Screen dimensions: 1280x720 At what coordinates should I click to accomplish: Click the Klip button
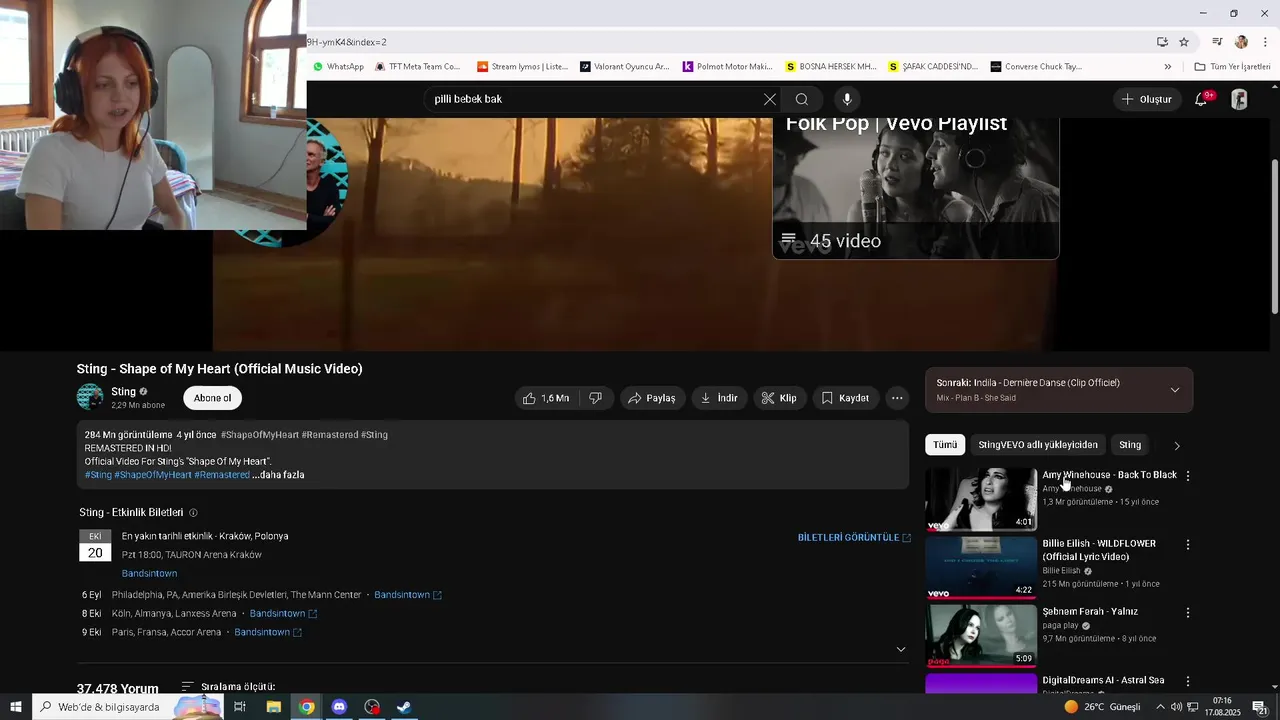point(779,398)
